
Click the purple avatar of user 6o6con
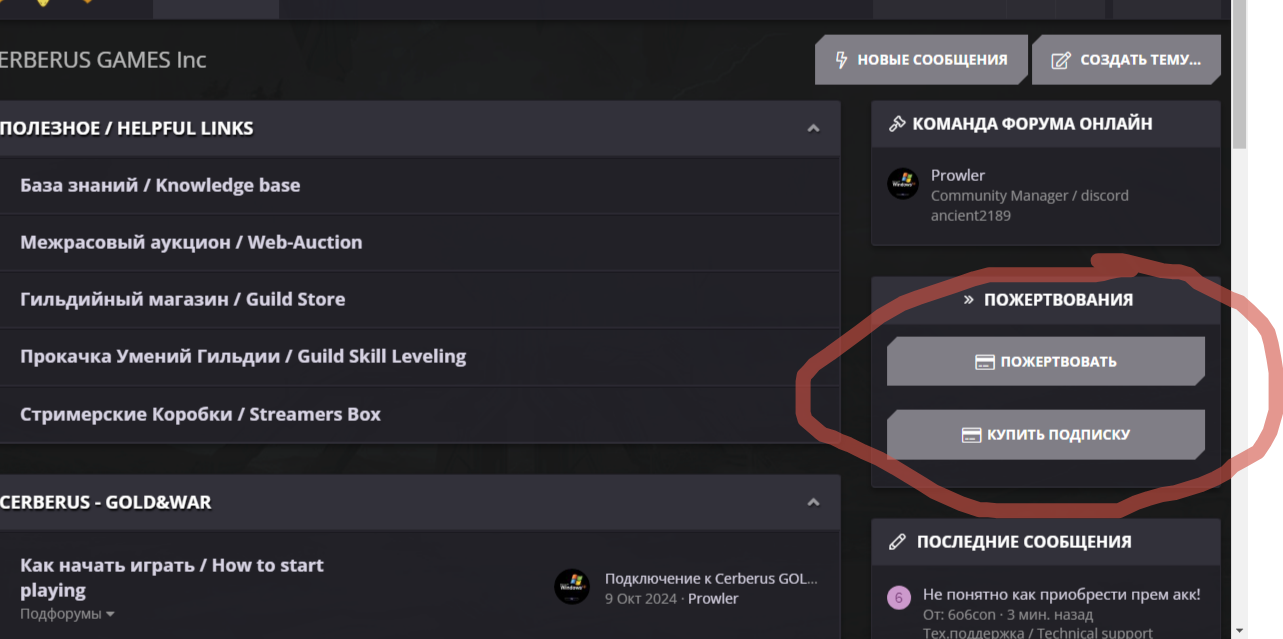pos(898,598)
